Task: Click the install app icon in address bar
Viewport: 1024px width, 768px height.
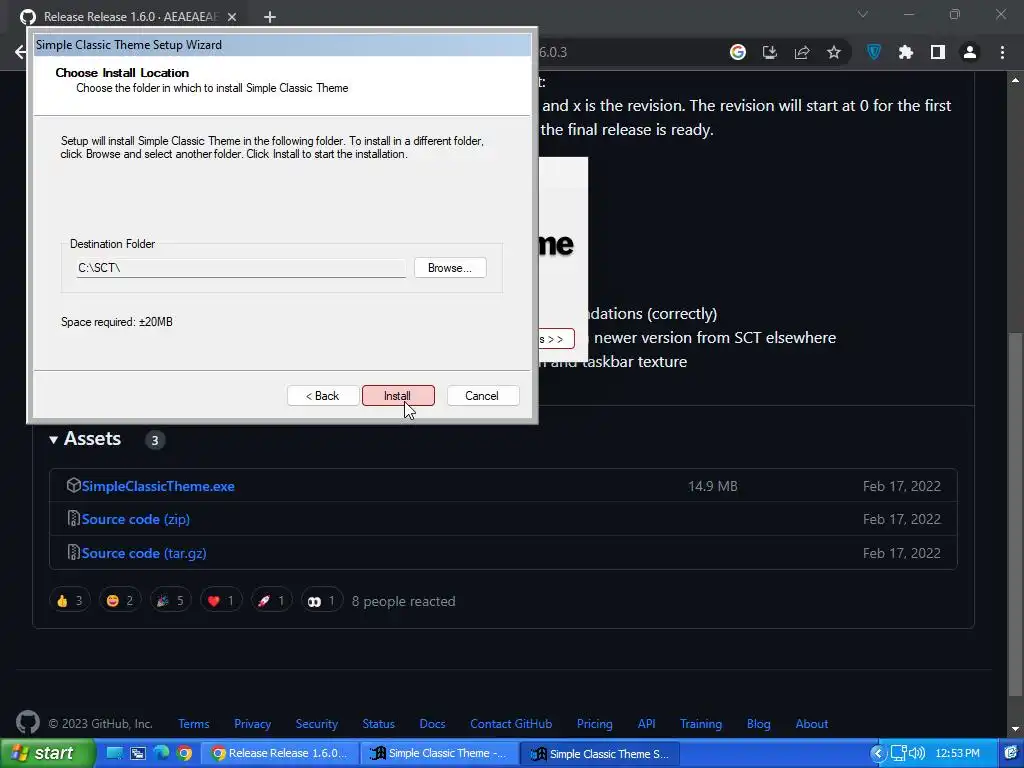Action: pos(770,52)
